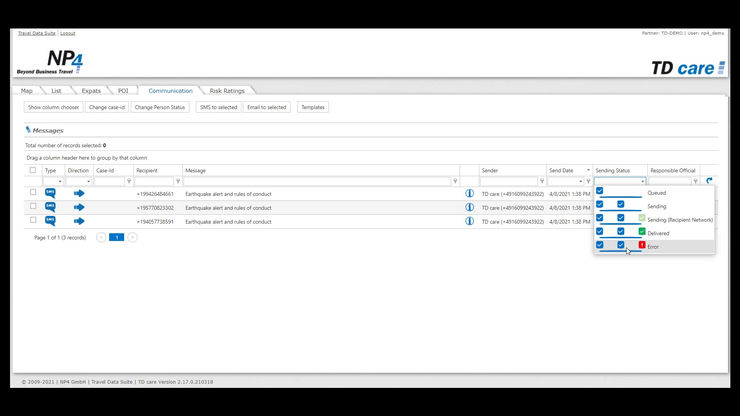
Task: Click the Show column chooser button
Action: (x=53, y=107)
